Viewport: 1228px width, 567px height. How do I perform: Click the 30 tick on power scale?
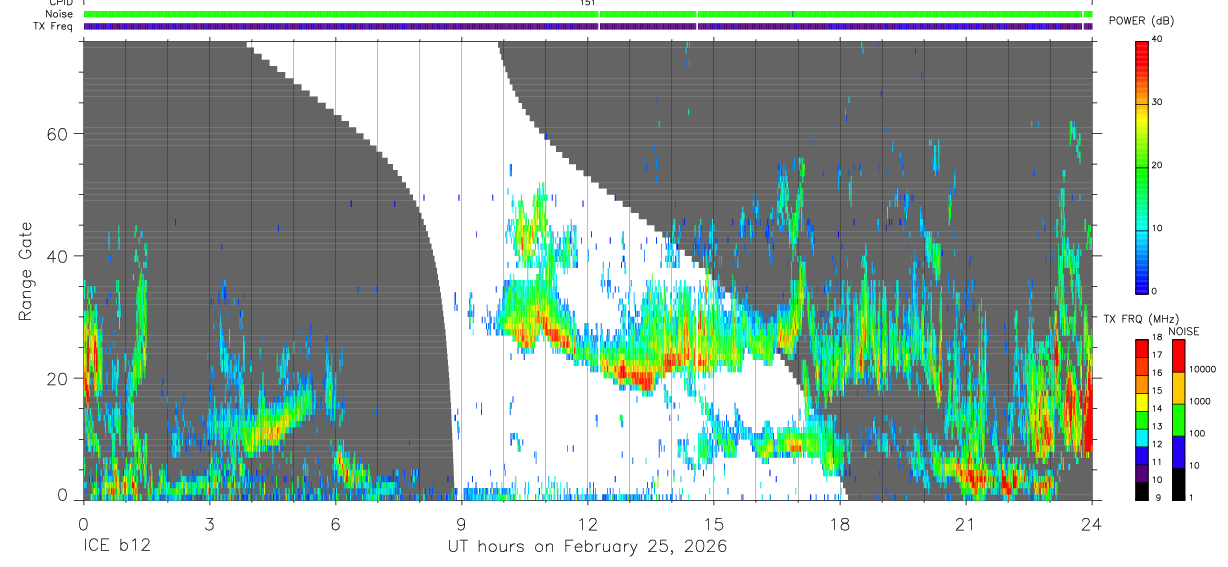tap(1157, 102)
